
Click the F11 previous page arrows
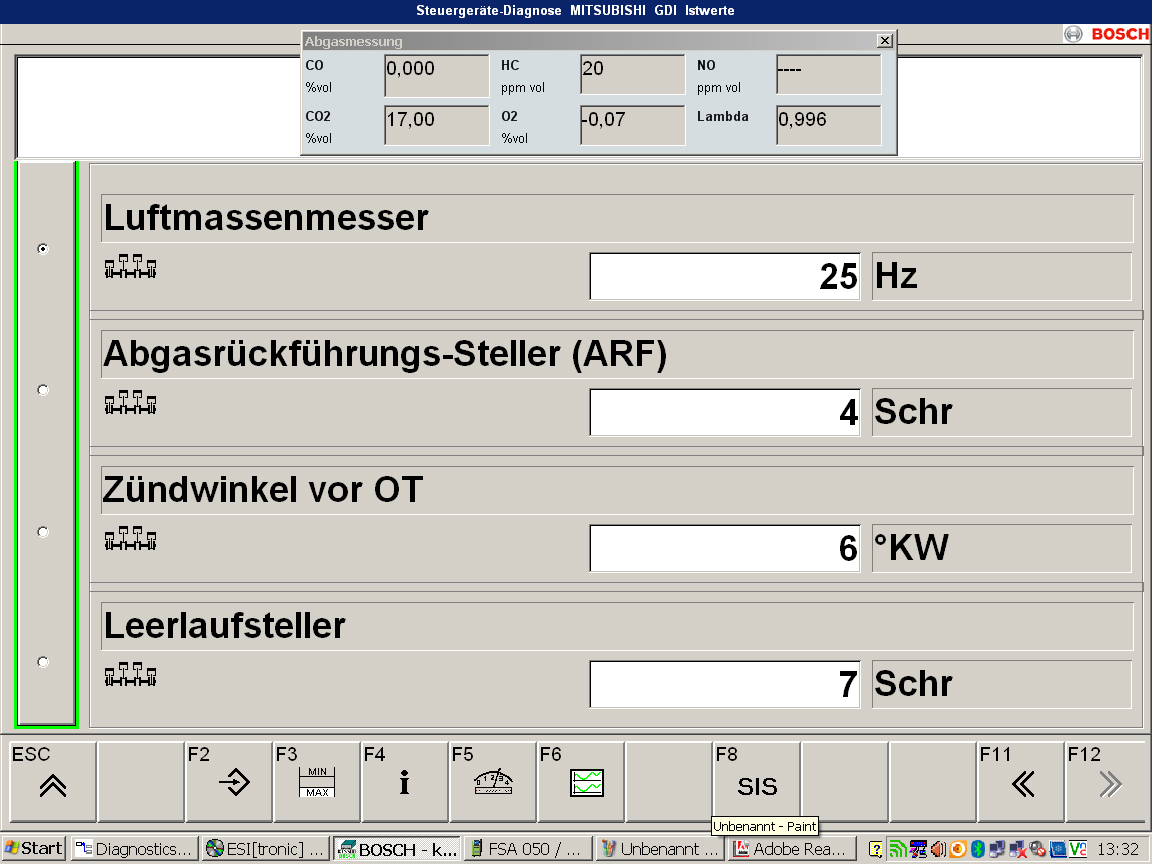coord(1020,782)
